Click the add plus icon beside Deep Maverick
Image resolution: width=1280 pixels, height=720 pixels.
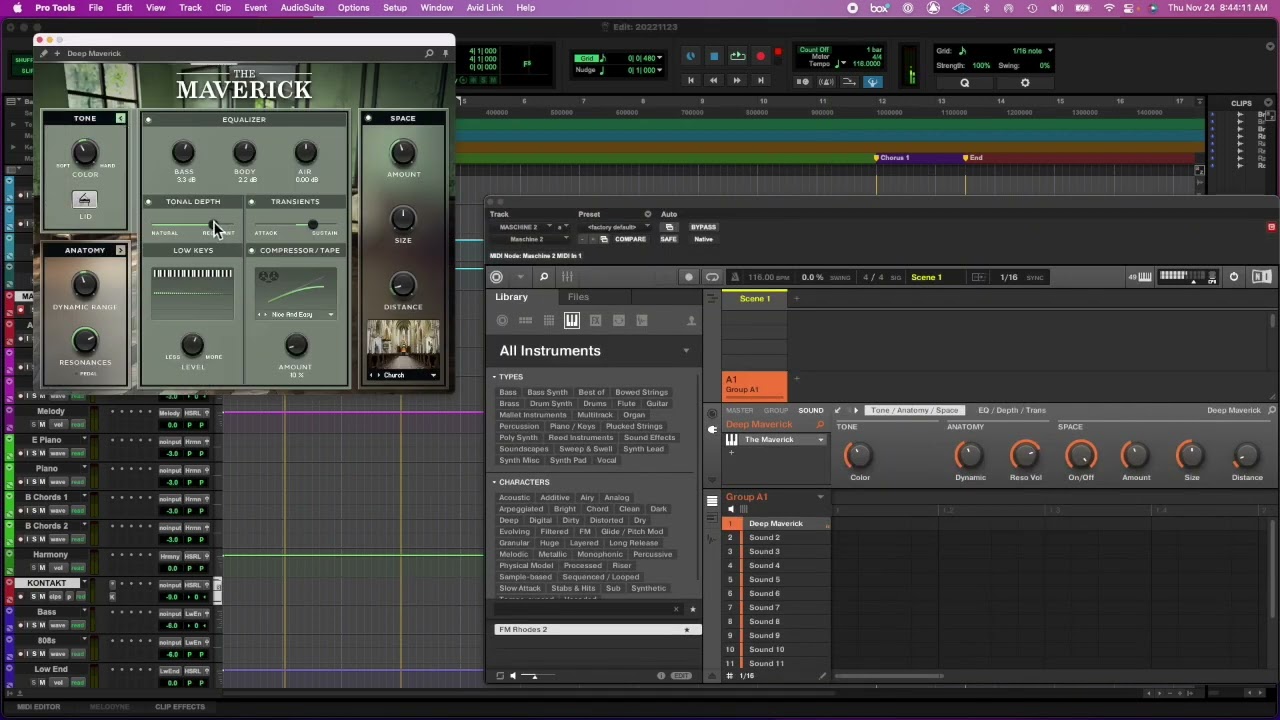click(x=57, y=53)
